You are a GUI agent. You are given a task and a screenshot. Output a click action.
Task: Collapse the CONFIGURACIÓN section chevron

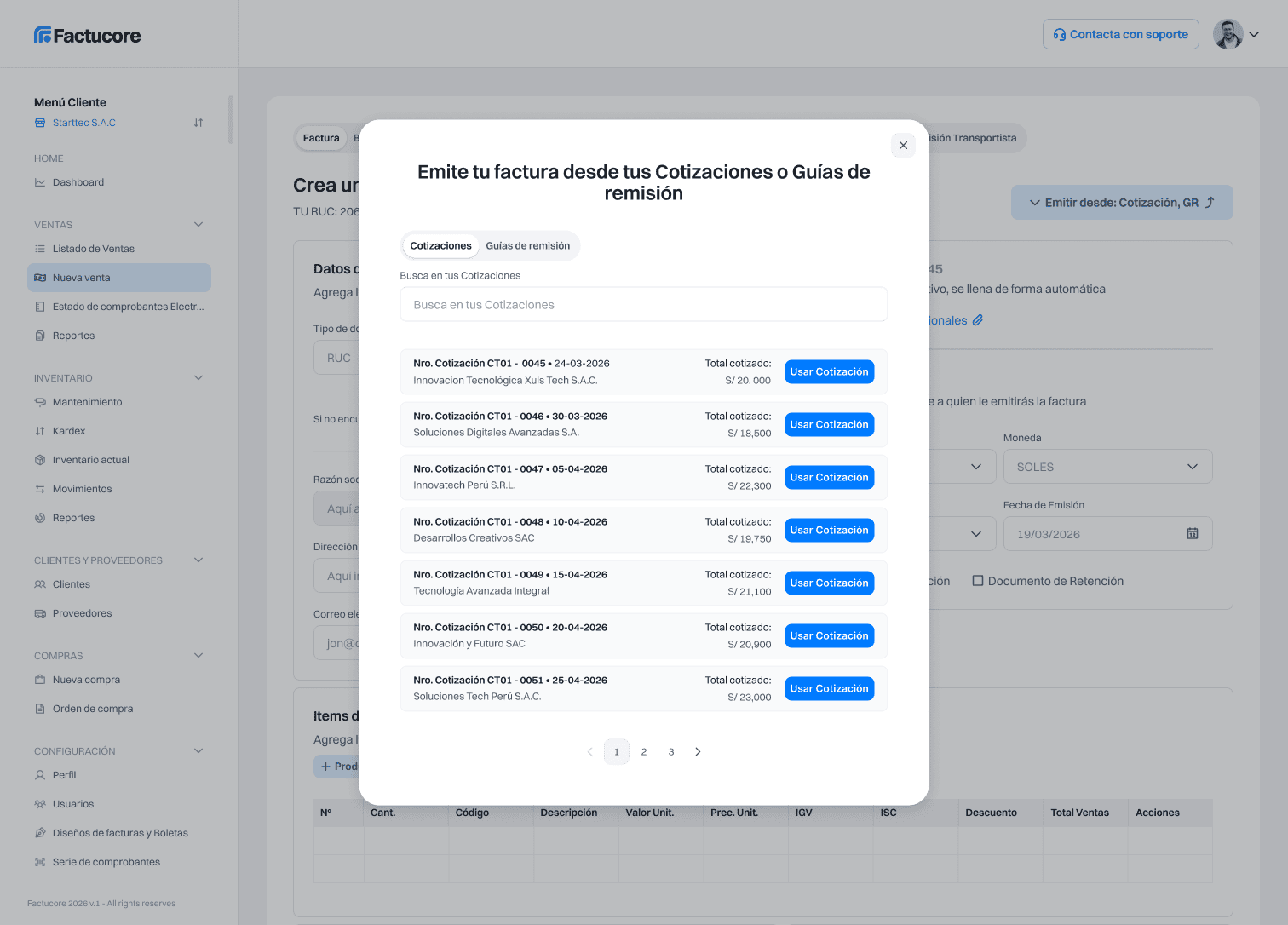click(x=198, y=751)
